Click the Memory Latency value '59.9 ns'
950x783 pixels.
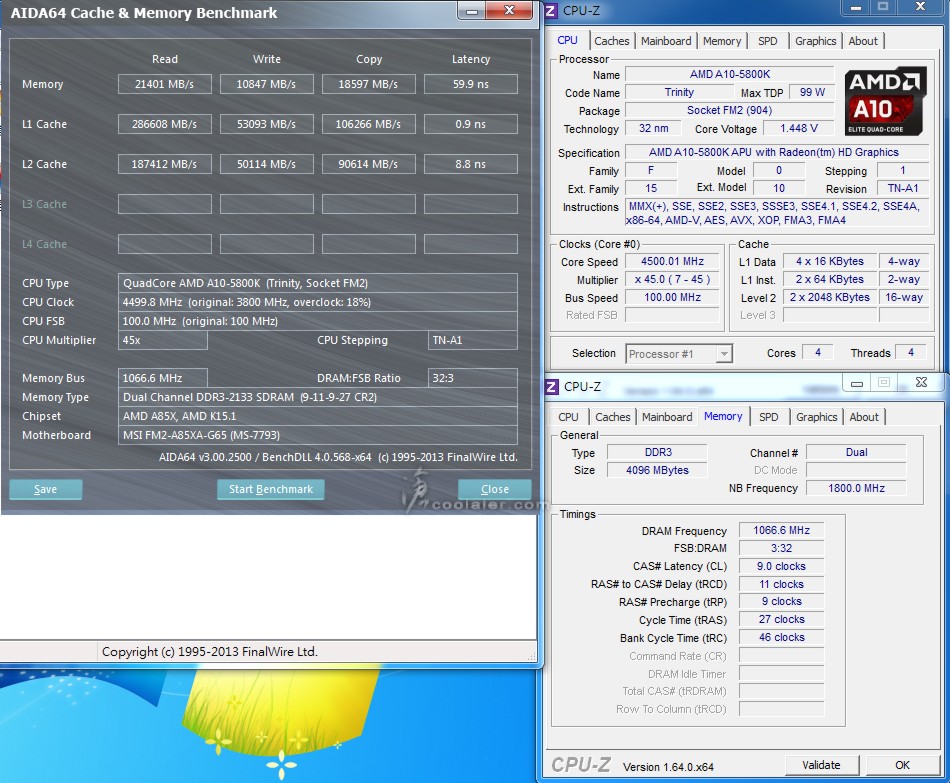coord(471,84)
